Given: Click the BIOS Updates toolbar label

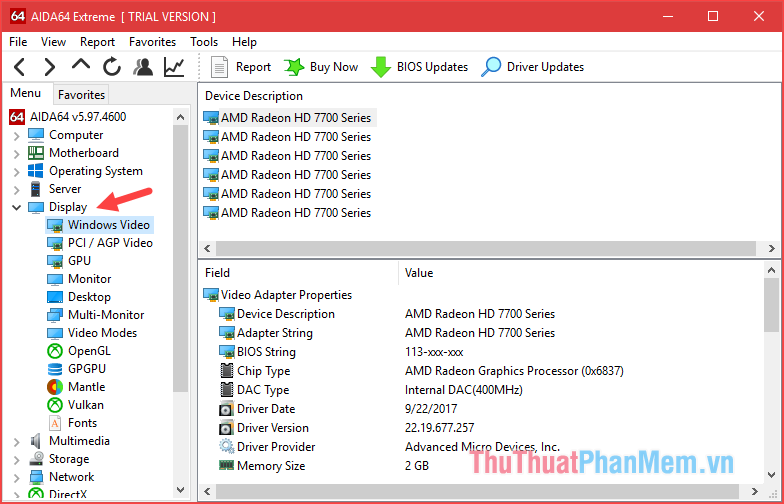Looking at the screenshot, I should point(432,67).
